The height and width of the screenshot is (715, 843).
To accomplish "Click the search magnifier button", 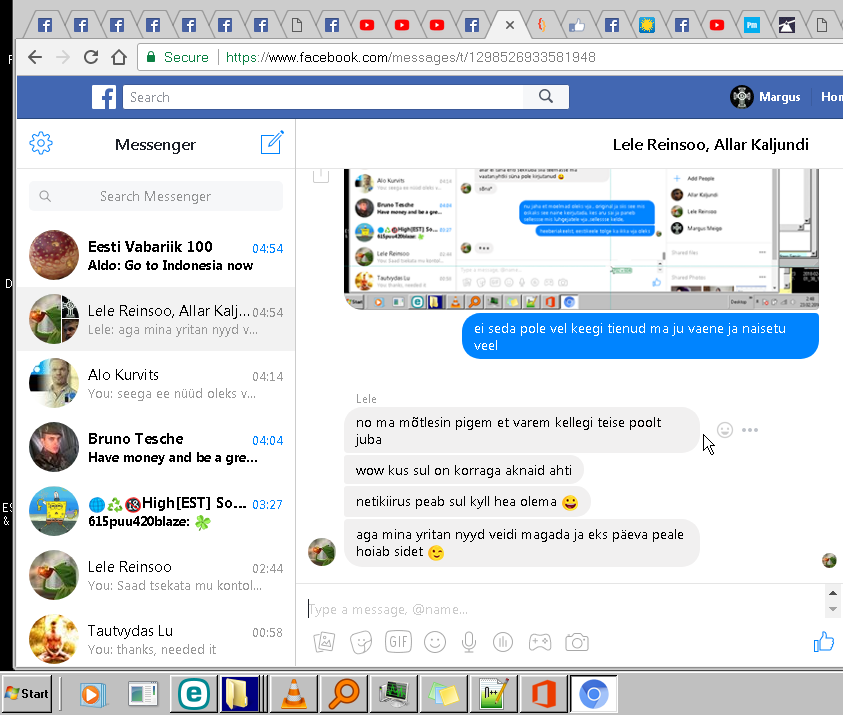I will click(x=546, y=97).
